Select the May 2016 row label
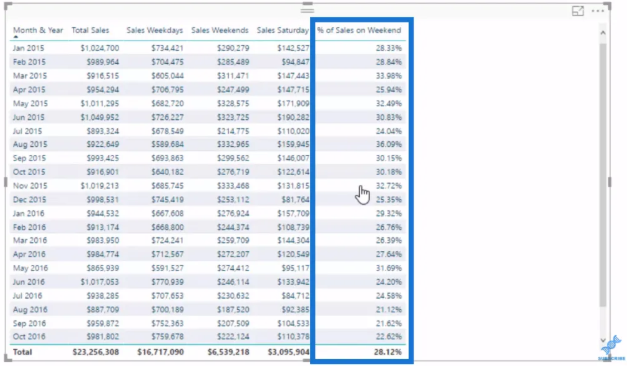This screenshot has width=631, height=366. point(30,268)
